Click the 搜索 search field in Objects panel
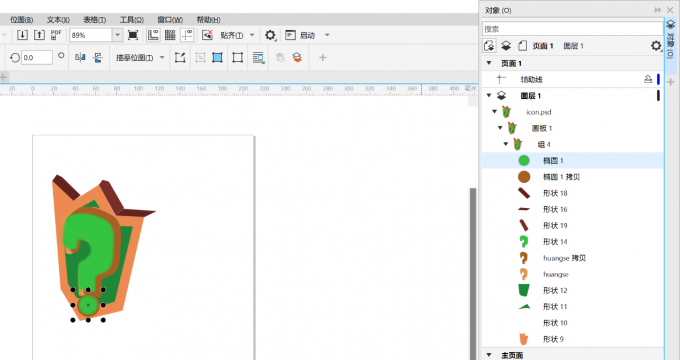 pos(572,29)
